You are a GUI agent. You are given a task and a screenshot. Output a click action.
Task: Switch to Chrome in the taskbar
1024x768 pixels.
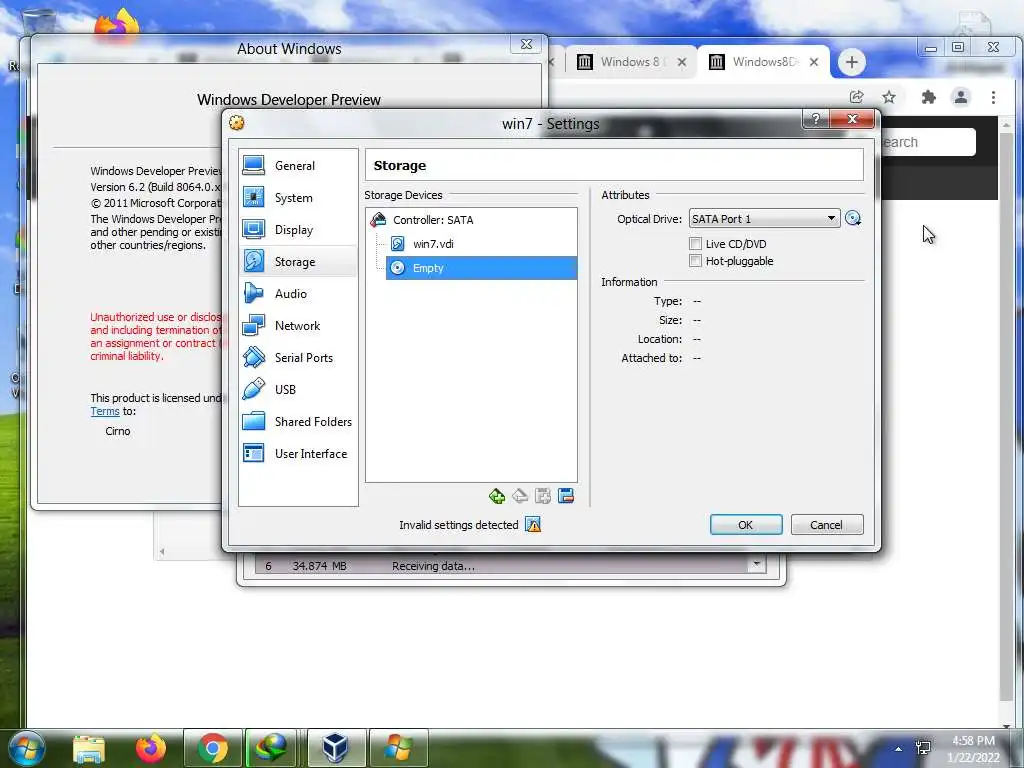[x=212, y=748]
